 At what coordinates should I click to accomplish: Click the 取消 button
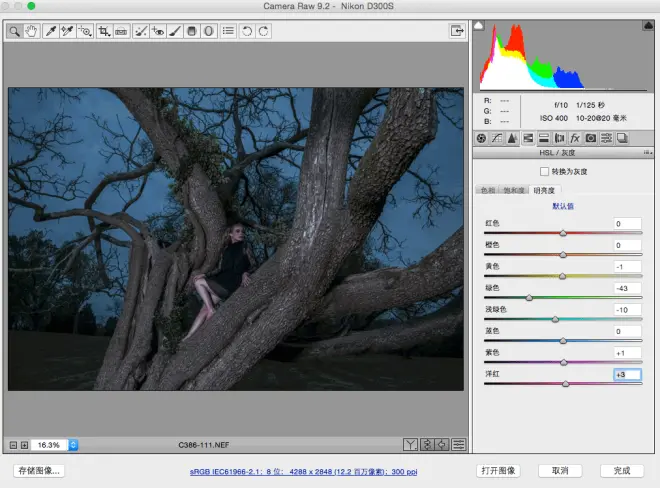point(560,470)
